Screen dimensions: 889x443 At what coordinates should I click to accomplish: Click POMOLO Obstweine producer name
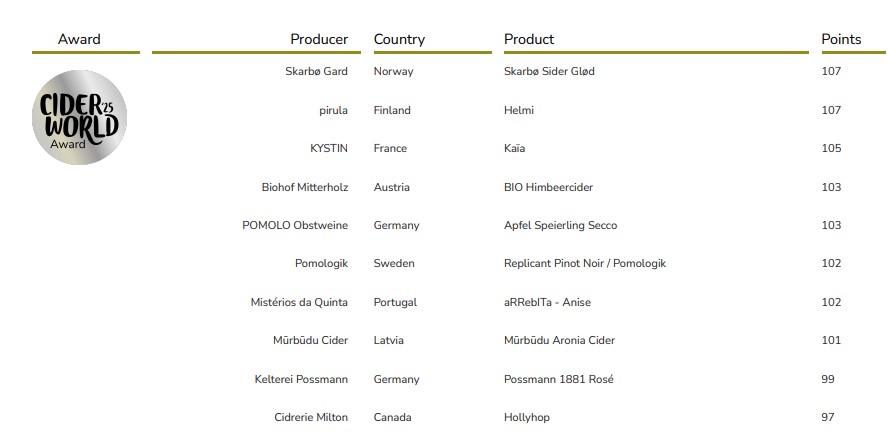pyautogui.click(x=295, y=225)
